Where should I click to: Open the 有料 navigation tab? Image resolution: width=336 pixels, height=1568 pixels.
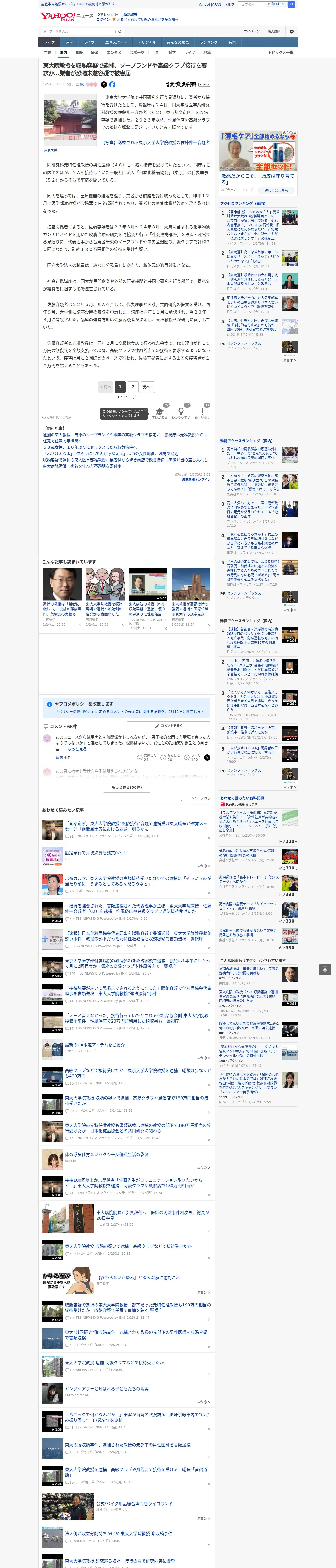click(x=232, y=43)
